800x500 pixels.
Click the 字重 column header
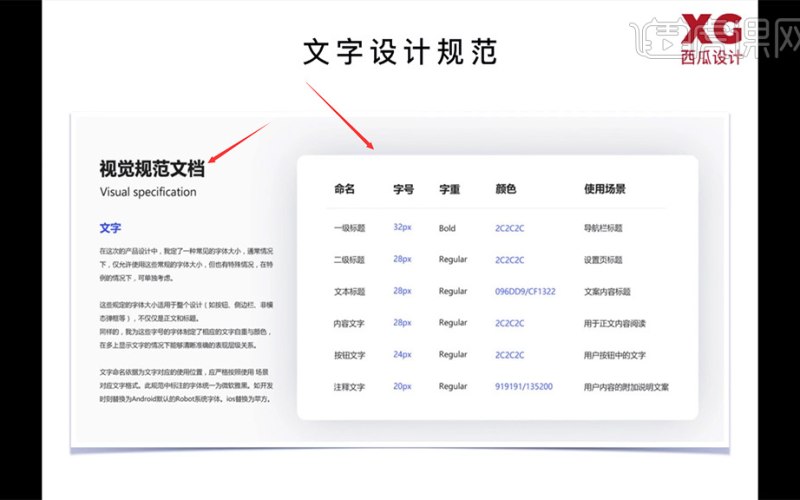(449, 189)
